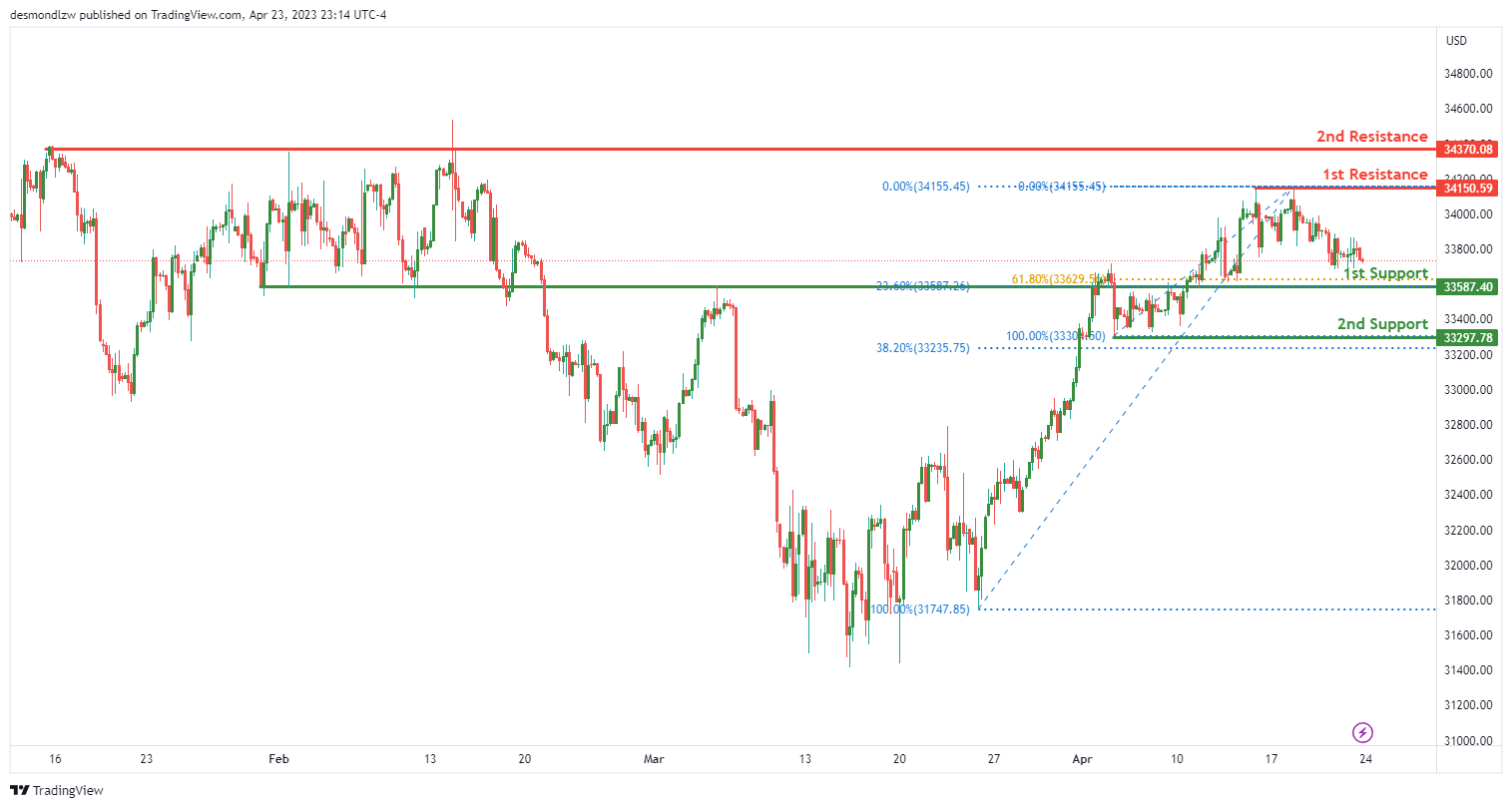Click the 31000.00 price axis label
The width and height of the screenshot is (1512, 808).
(x=1468, y=741)
